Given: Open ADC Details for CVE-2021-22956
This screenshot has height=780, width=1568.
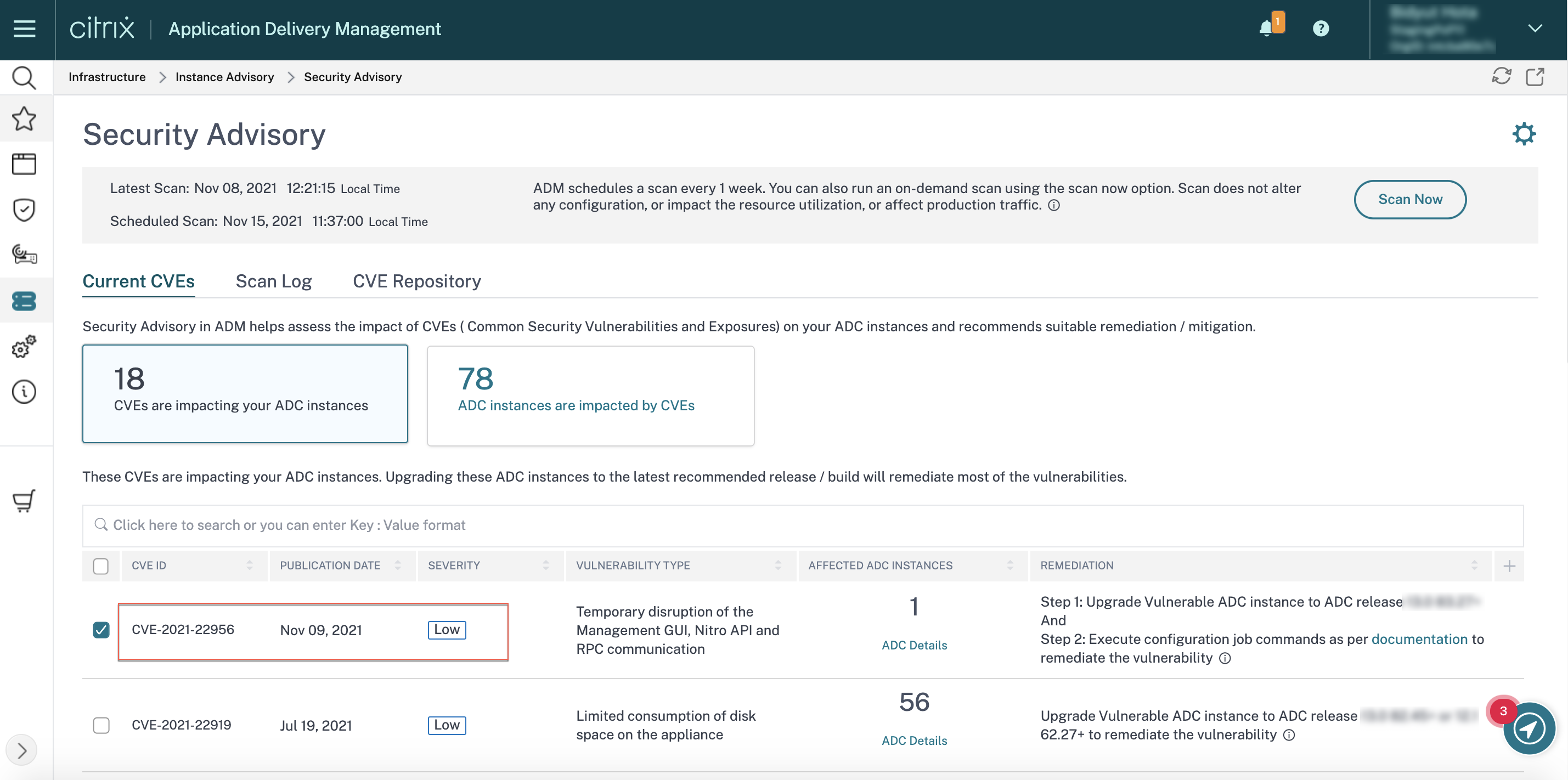Looking at the screenshot, I should point(913,646).
